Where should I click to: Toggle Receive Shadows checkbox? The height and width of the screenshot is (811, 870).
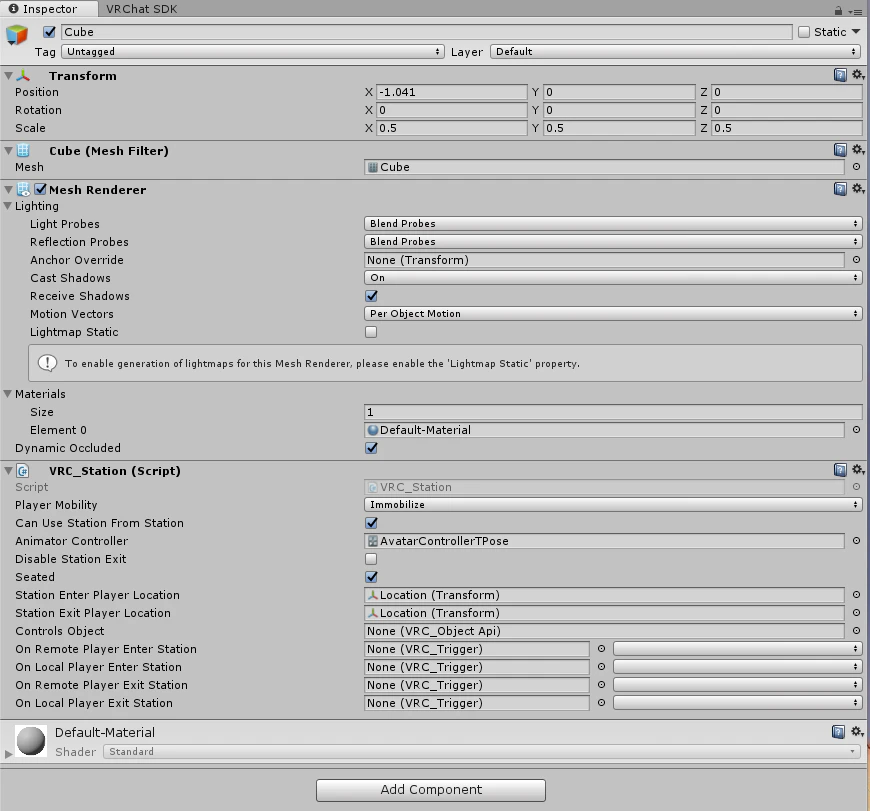click(x=371, y=296)
